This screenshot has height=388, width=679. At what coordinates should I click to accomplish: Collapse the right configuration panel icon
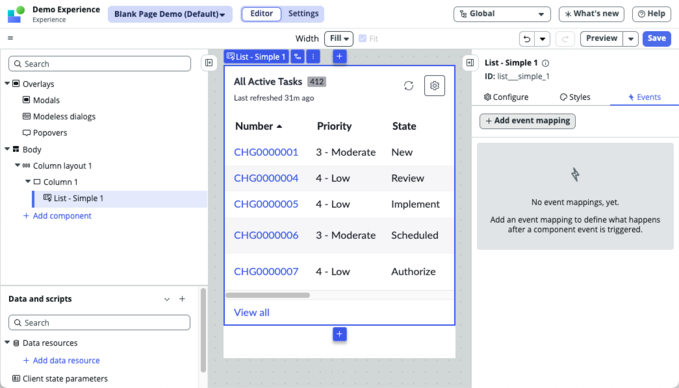[470, 63]
